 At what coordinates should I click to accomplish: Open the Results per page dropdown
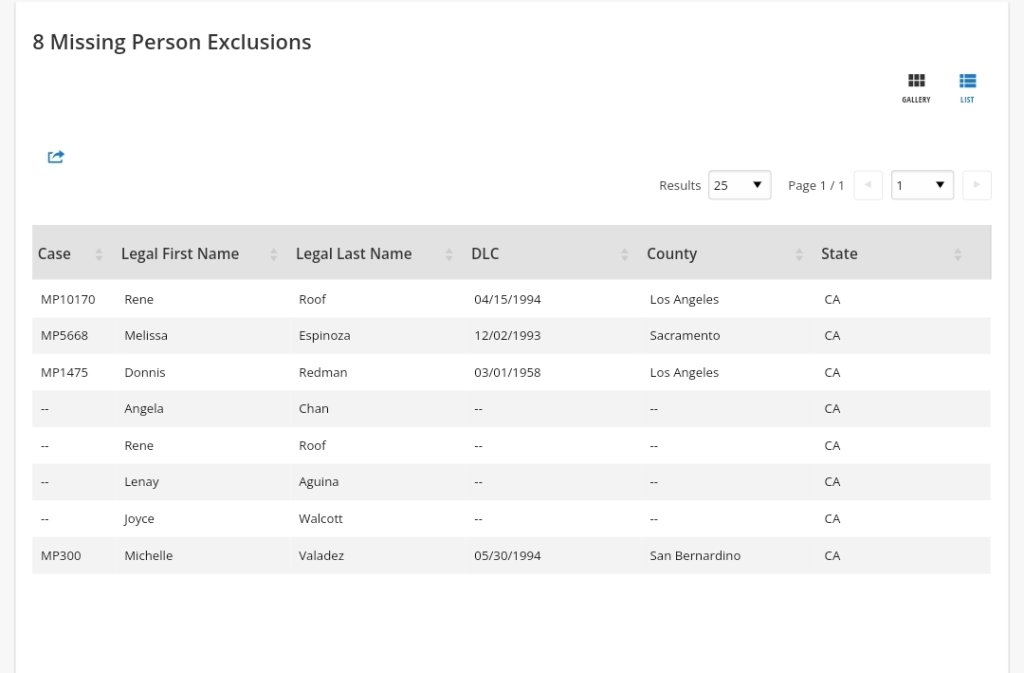(x=739, y=185)
